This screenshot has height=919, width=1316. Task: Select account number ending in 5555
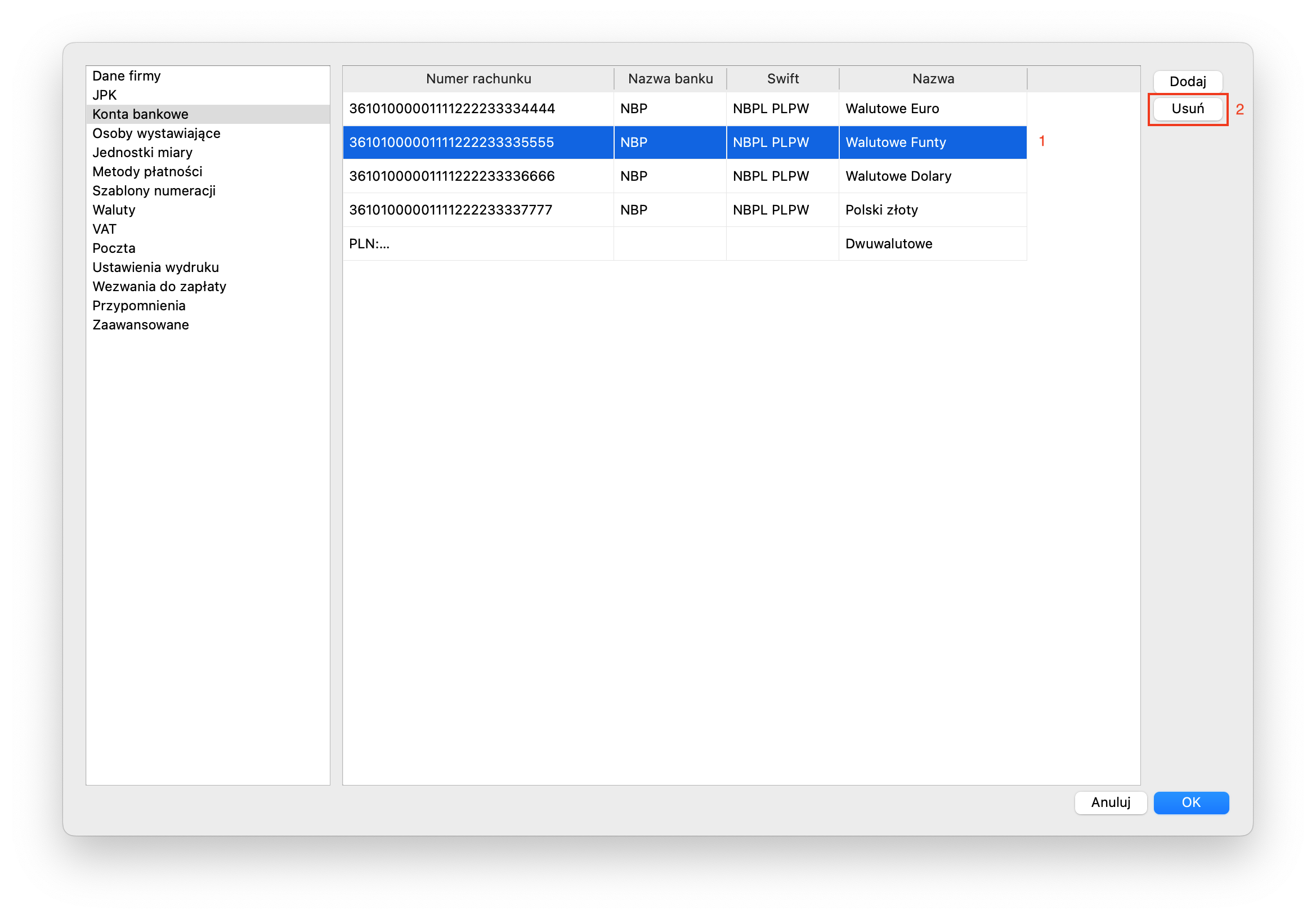point(478,142)
